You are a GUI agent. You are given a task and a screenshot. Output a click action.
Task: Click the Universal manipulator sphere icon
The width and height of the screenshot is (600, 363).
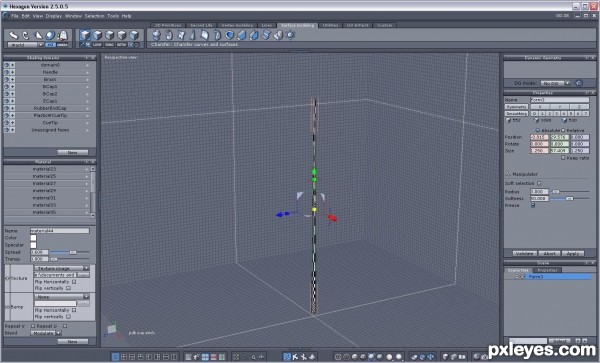point(50,35)
